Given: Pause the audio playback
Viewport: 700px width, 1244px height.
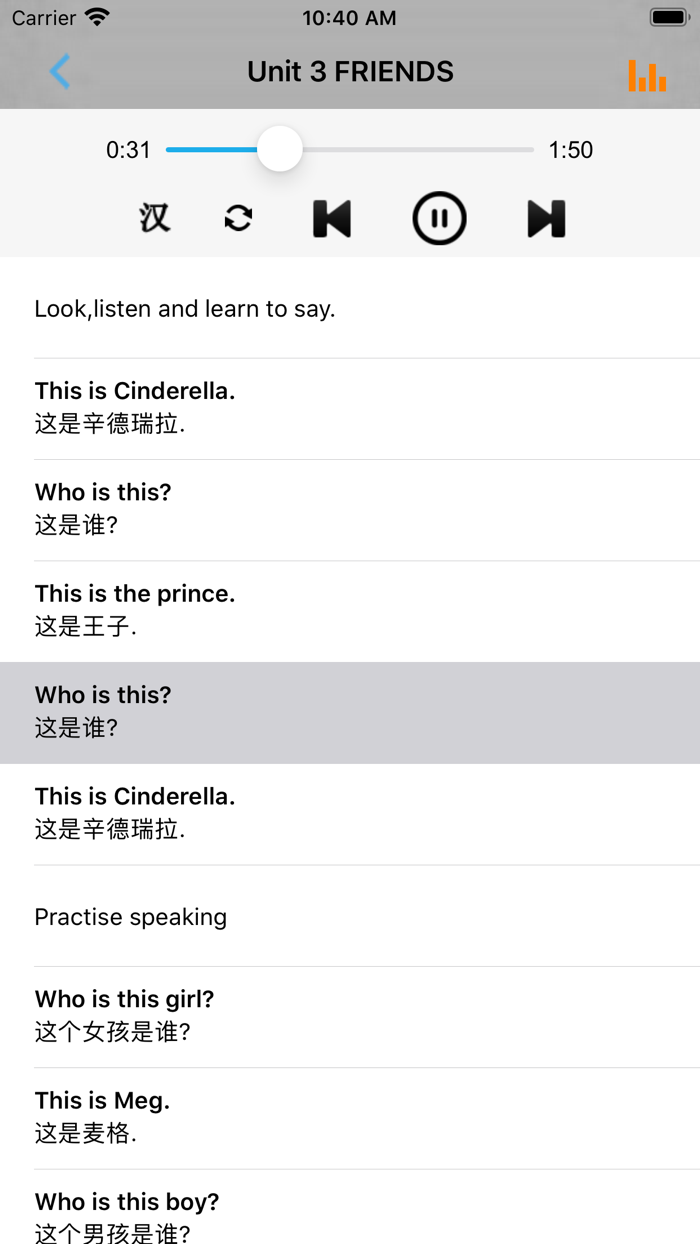Looking at the screenshot, I should tap(439, 218).
